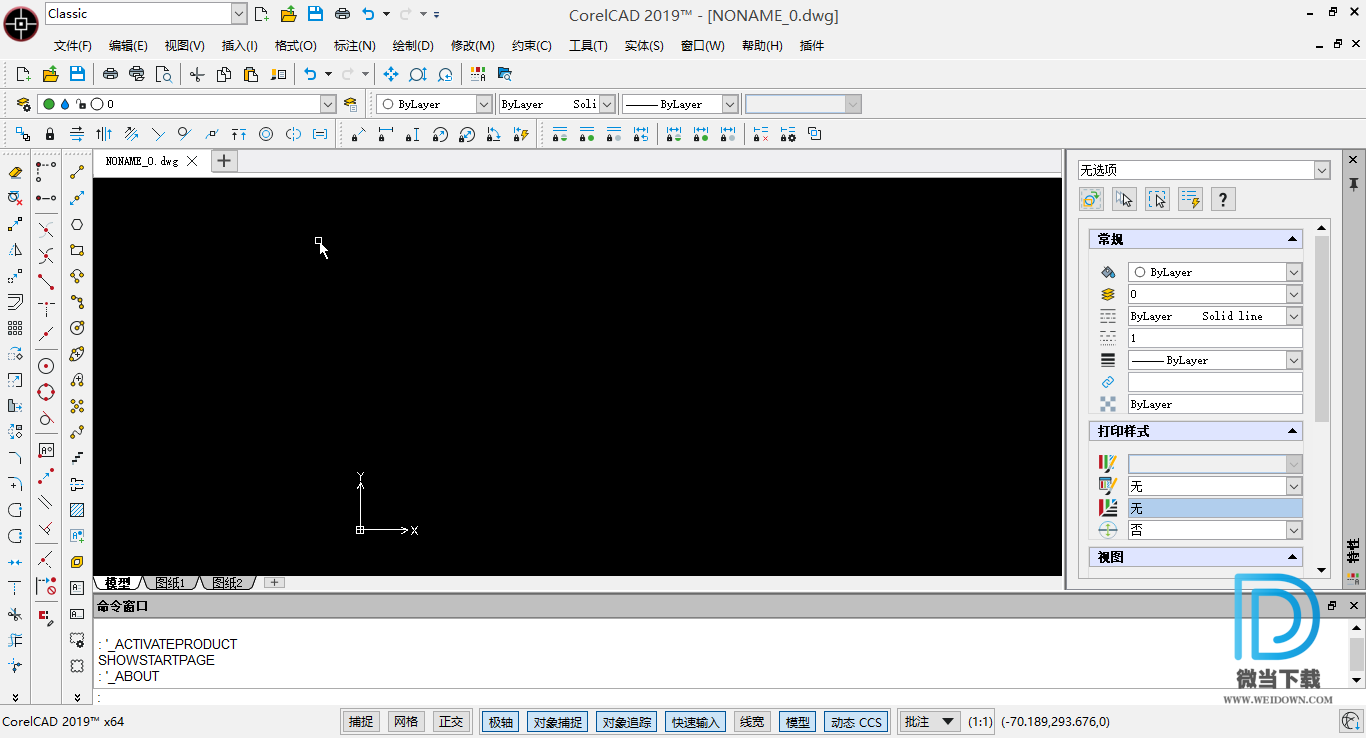The height and width of the screenshot is (738, 1366).
Task: Select the Erase tool in left toolbar
Action: coord(15,172)
